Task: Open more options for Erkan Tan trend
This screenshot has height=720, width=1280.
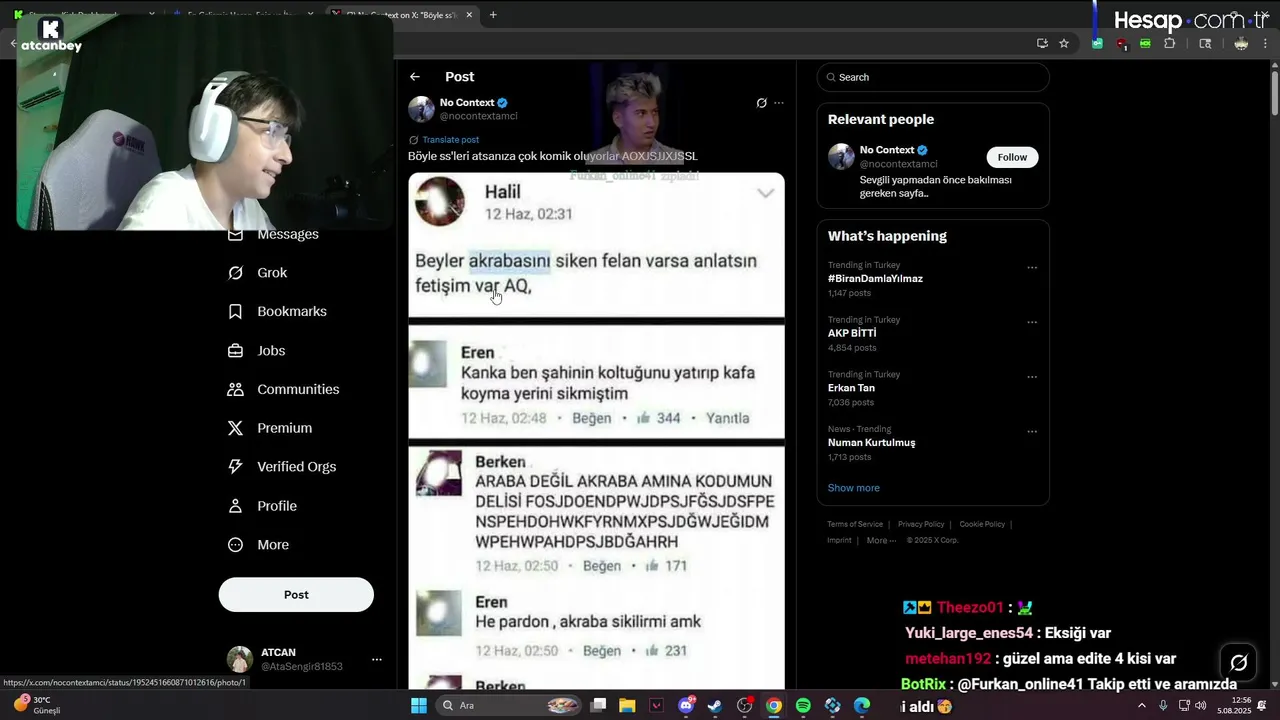Action: pyautogui.click(x=1032, y=377)
